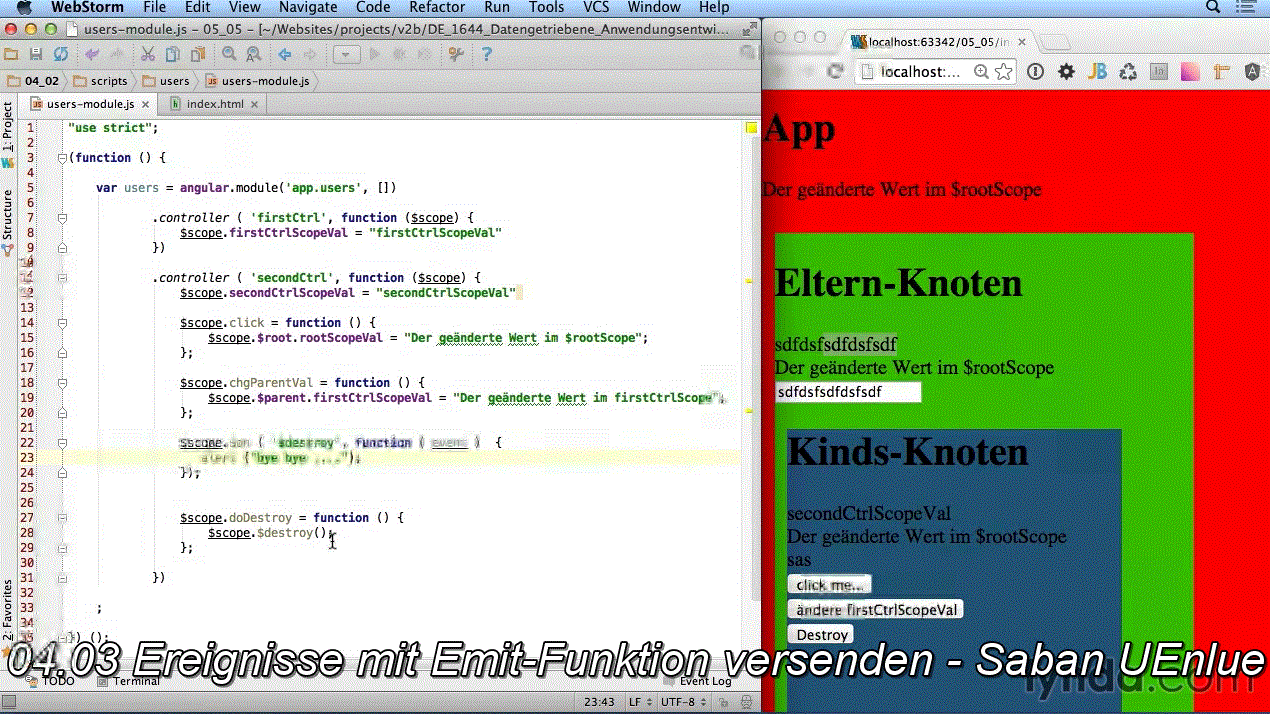
Task: Click the AngularJS shield extension icon
Action: pos(1252,72)
